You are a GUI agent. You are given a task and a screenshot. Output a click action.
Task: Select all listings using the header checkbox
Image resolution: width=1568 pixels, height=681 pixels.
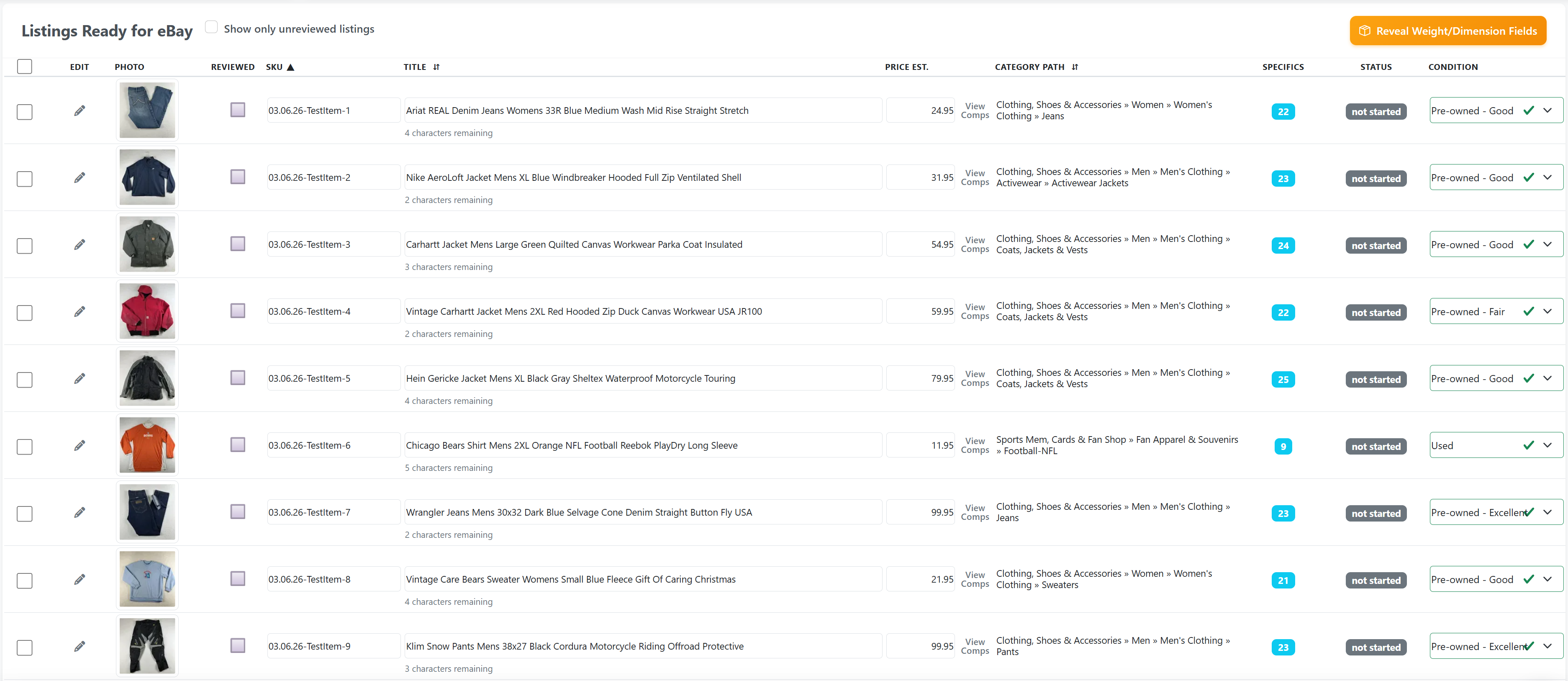click(x=24, y=66)
